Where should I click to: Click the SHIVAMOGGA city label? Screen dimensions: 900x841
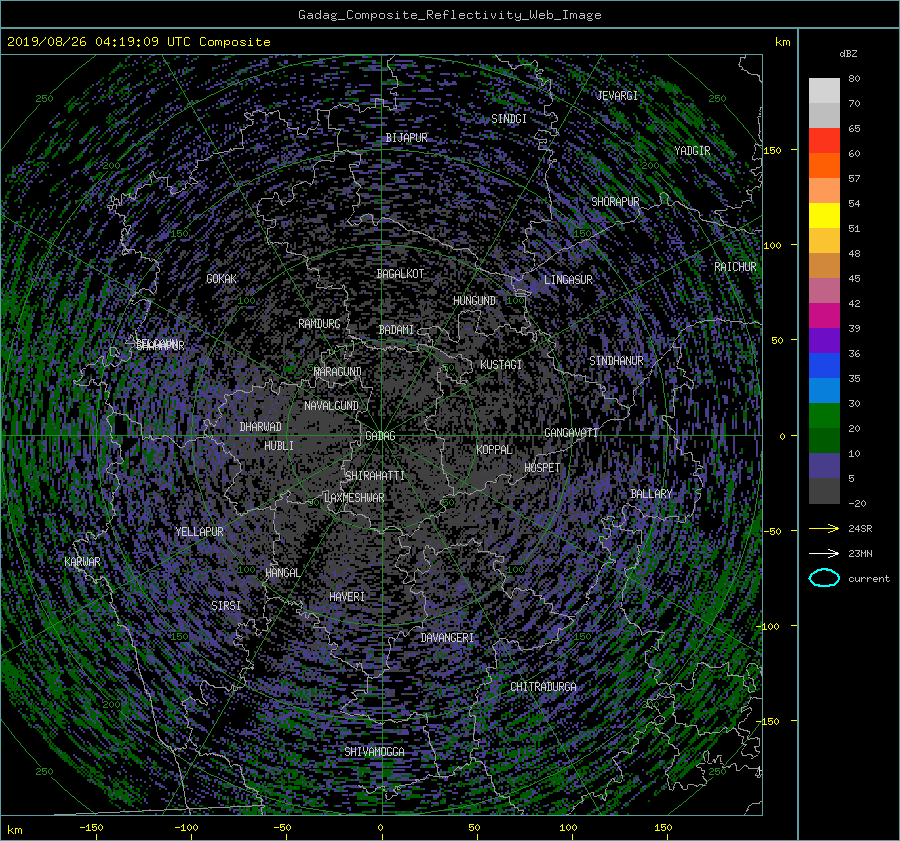(x=374, y=752)
